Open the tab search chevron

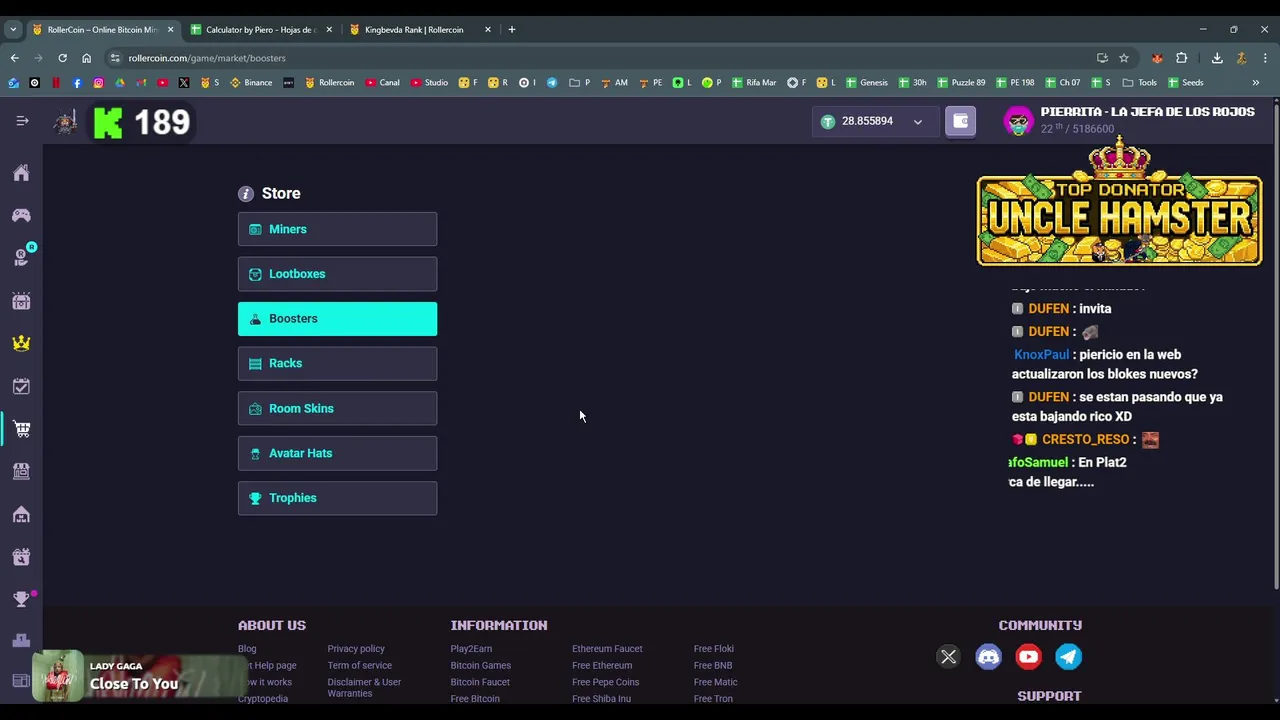tap(13, 30)
